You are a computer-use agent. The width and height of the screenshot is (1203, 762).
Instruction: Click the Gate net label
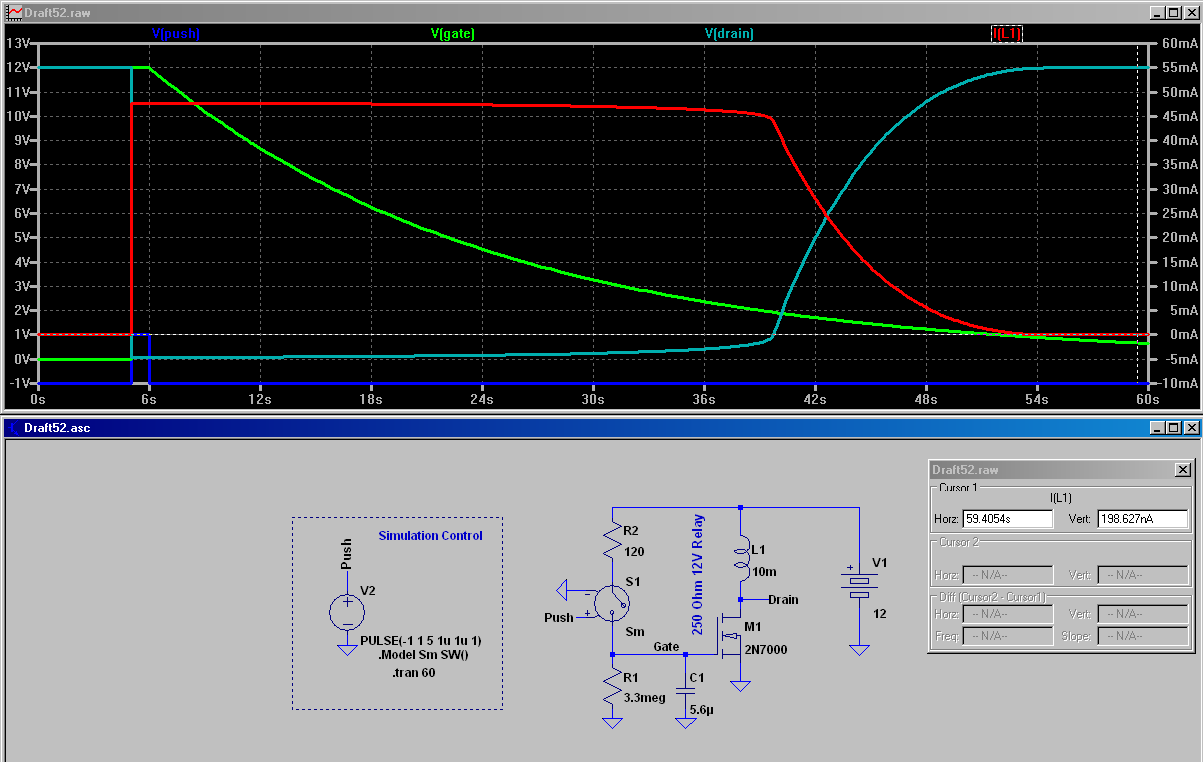click(x=668, y=647)
